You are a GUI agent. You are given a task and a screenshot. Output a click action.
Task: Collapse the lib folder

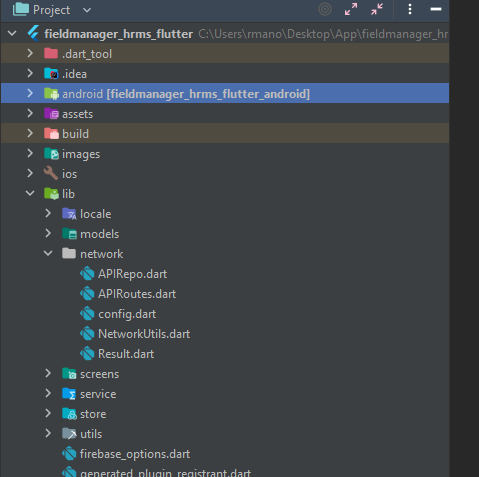(30, 193)
